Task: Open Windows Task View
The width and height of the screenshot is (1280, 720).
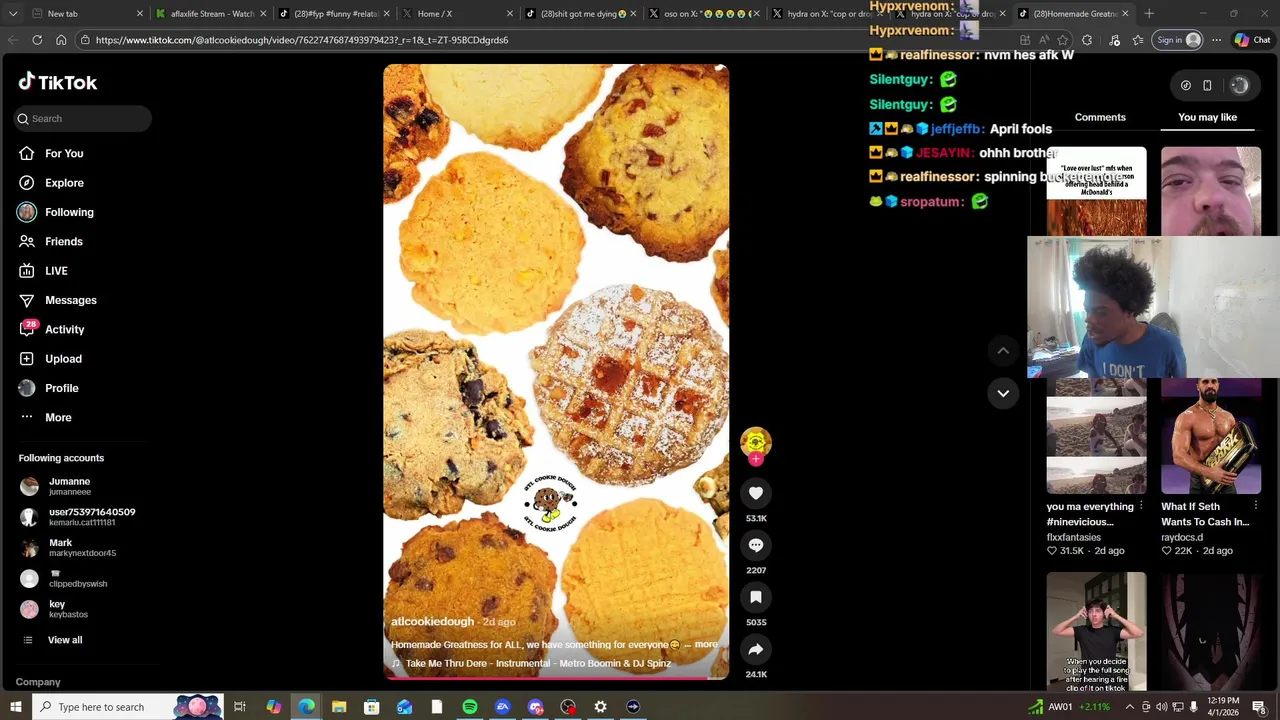Action: coord(240,707)
